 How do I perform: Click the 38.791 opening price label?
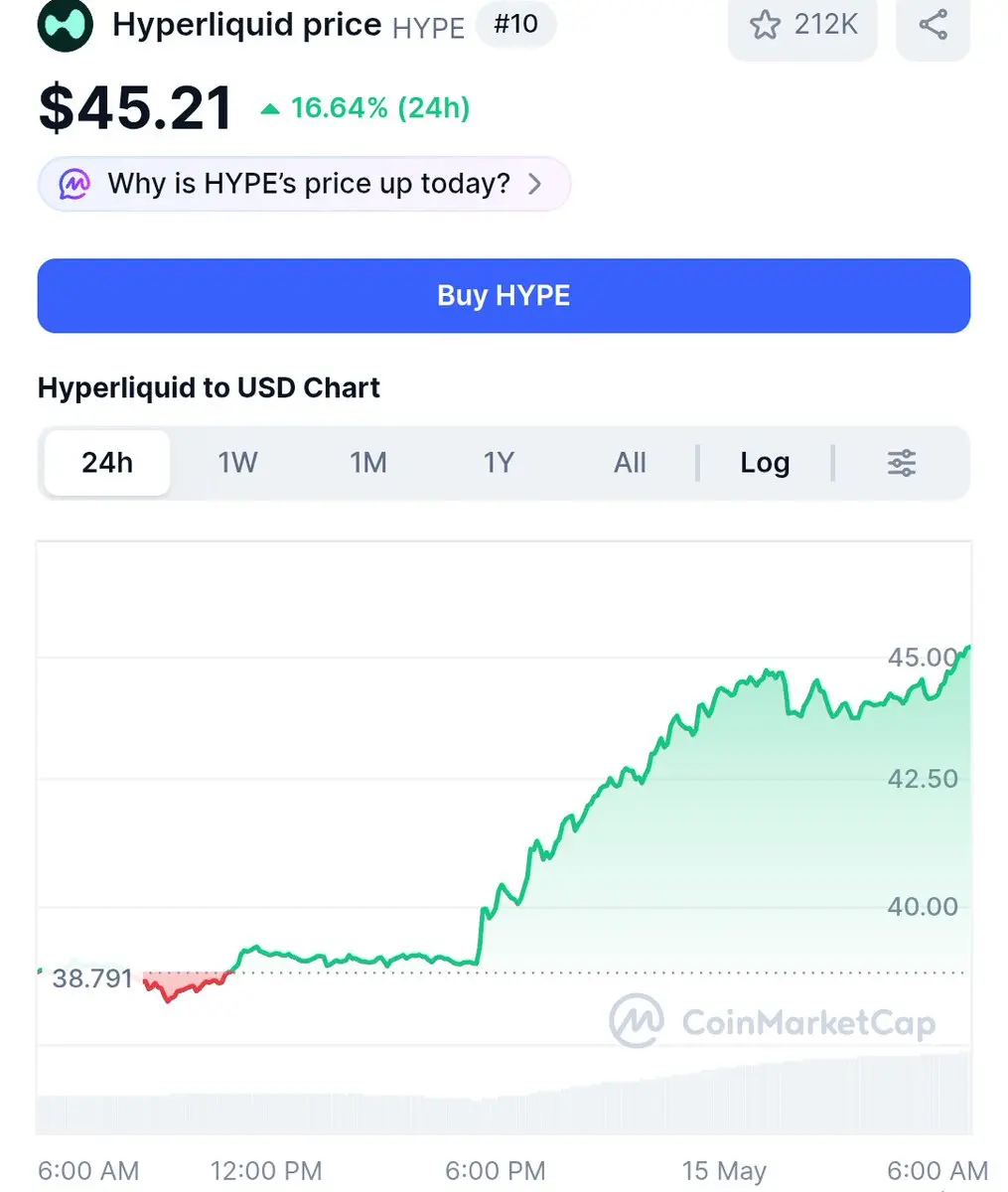point(91,978)
